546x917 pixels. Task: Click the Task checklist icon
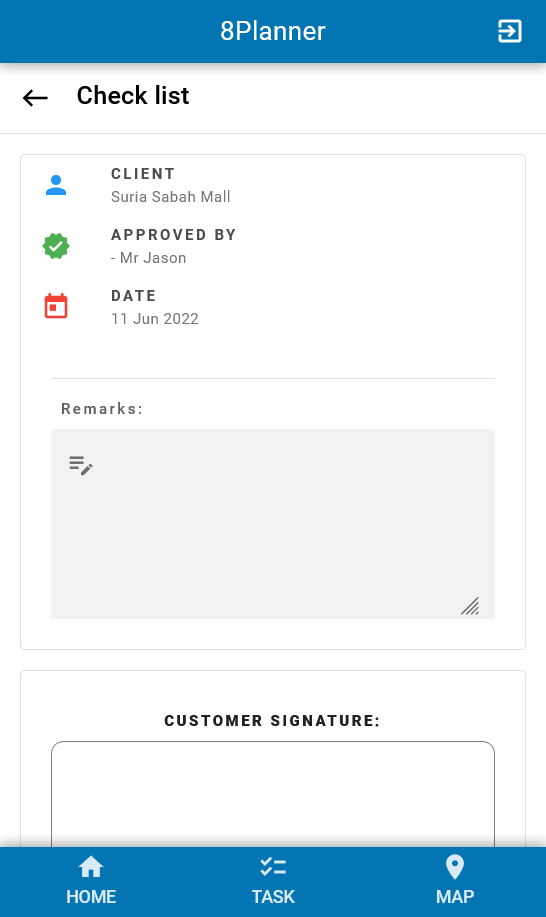click(273, 867)
